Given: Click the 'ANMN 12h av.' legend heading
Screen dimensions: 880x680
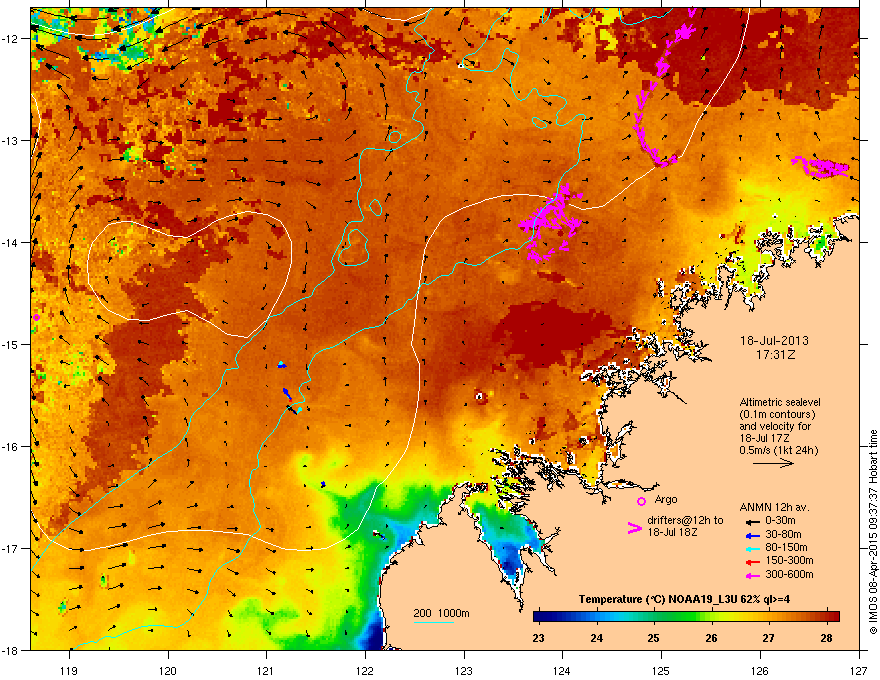Looking at the screenshot, I should pos(774,507).
